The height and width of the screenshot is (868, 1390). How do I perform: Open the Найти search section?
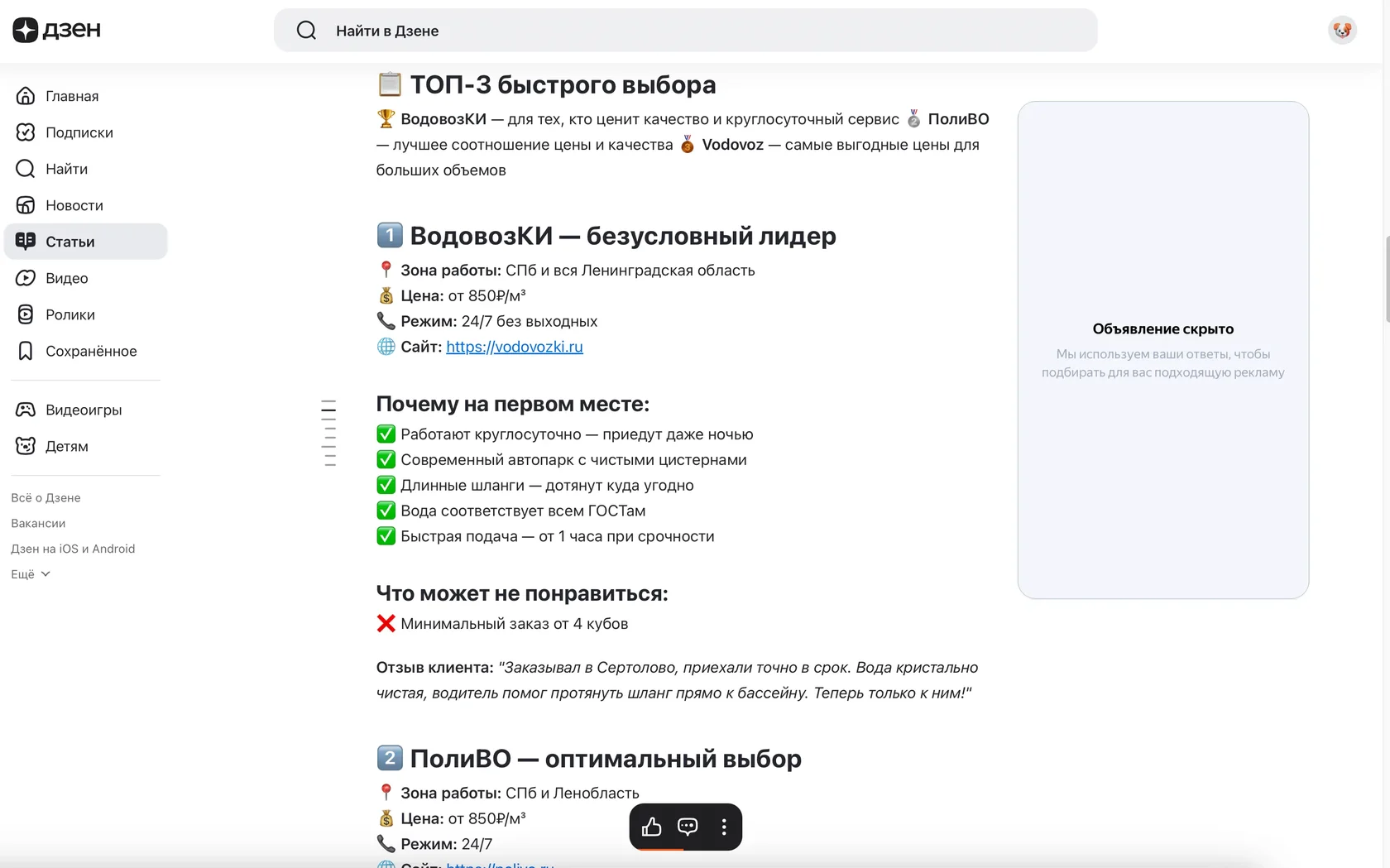[66, 169]
